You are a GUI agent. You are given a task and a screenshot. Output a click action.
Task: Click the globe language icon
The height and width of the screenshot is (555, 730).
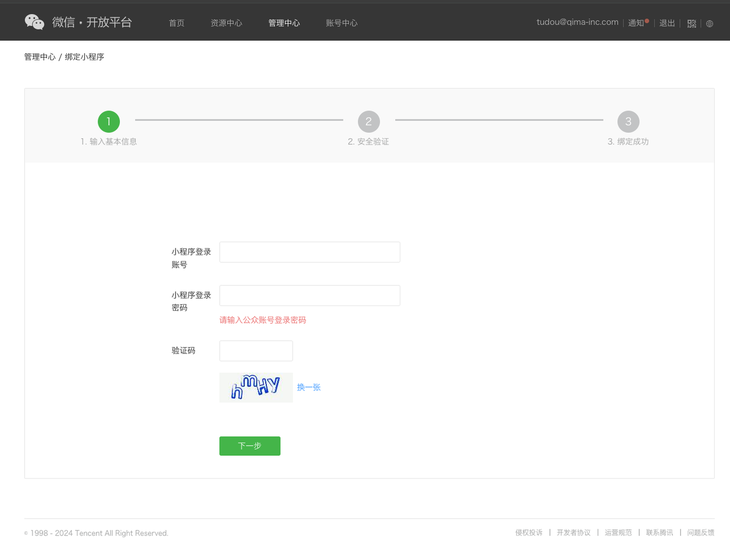coord(710,24)
